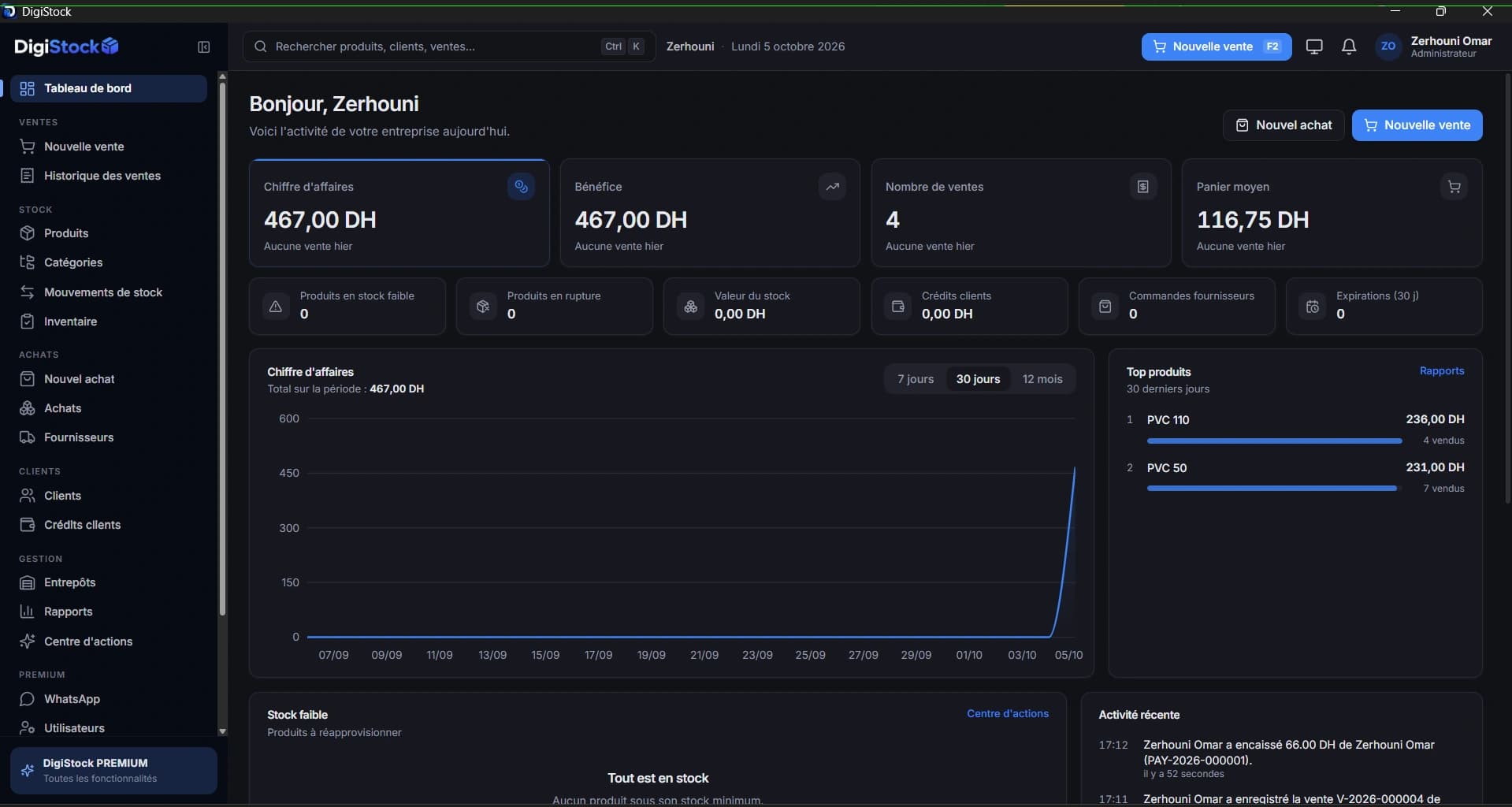This screenshot has width=1512, height=807.
Task: Click the DigiStock logo
Action: coord(66,46)
